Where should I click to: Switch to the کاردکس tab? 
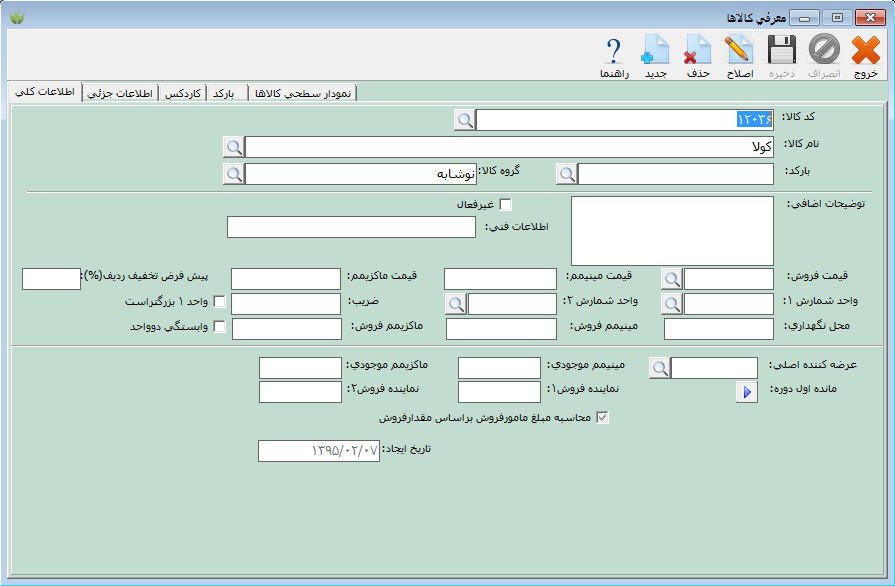181,93
